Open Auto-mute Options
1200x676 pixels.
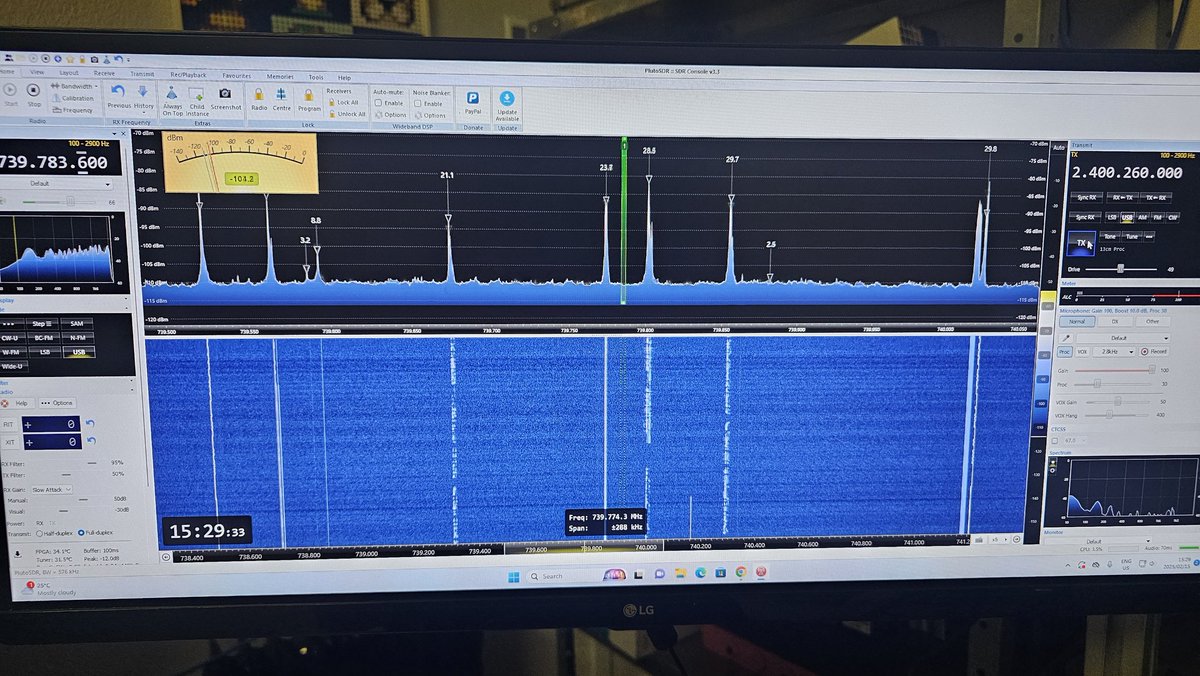(x=389, y=115)
